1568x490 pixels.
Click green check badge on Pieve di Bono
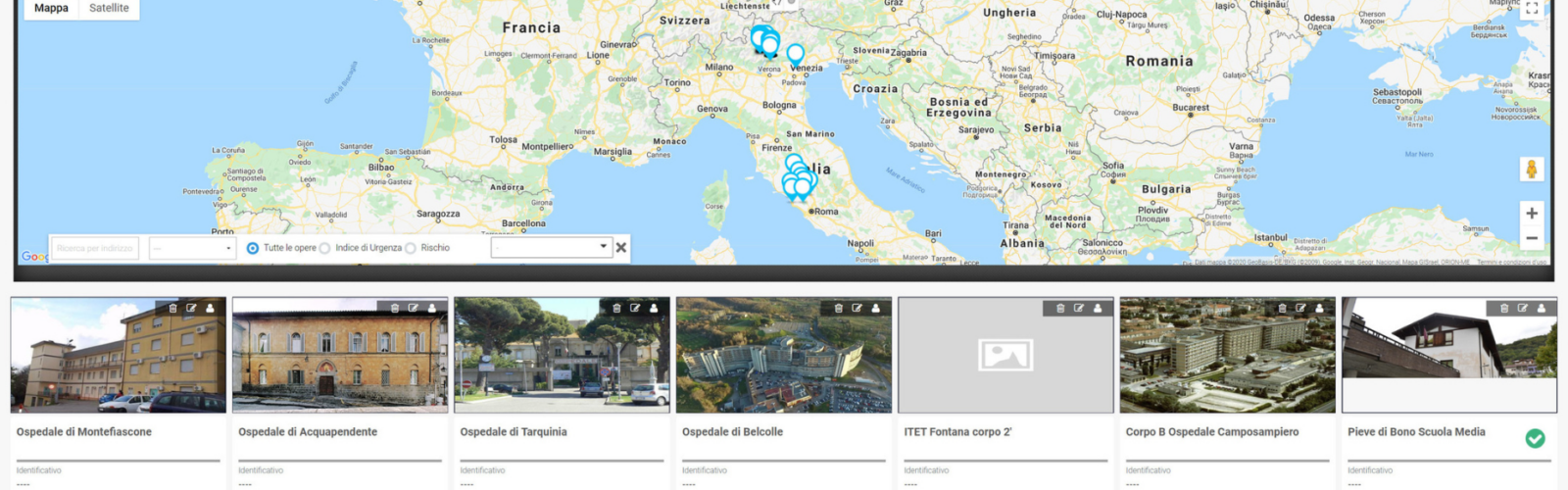1536,438
